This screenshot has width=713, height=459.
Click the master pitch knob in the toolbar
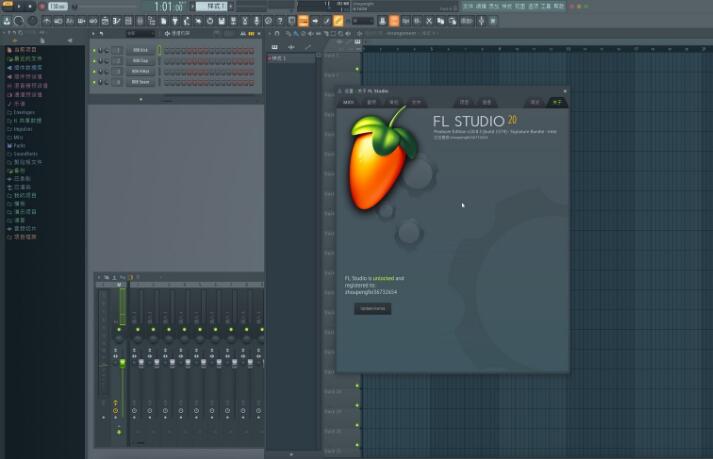[32, 21]
